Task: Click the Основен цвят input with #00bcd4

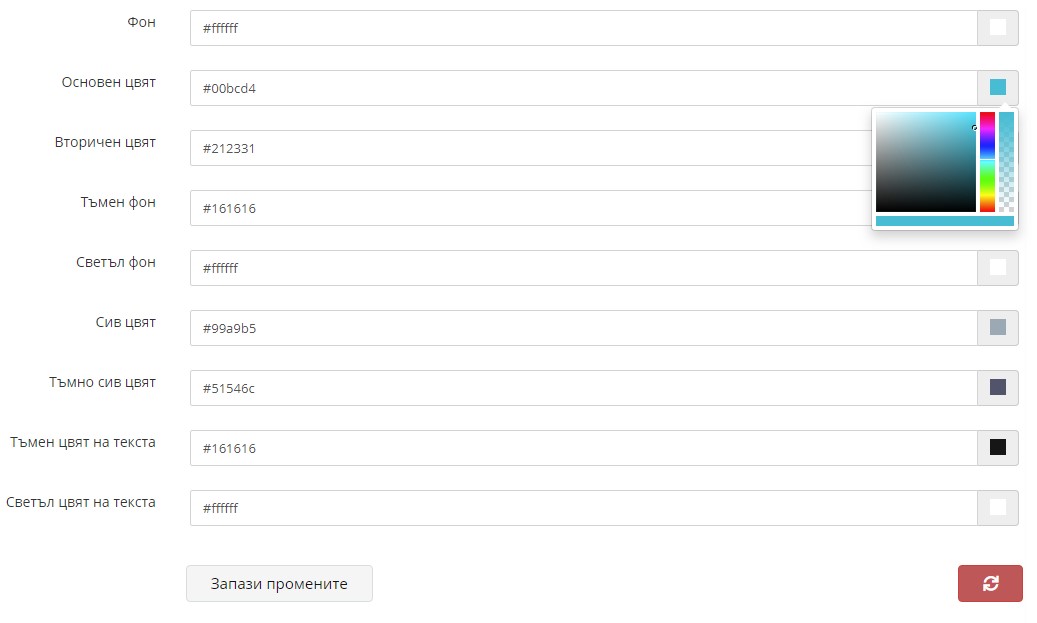Action: 583,88
